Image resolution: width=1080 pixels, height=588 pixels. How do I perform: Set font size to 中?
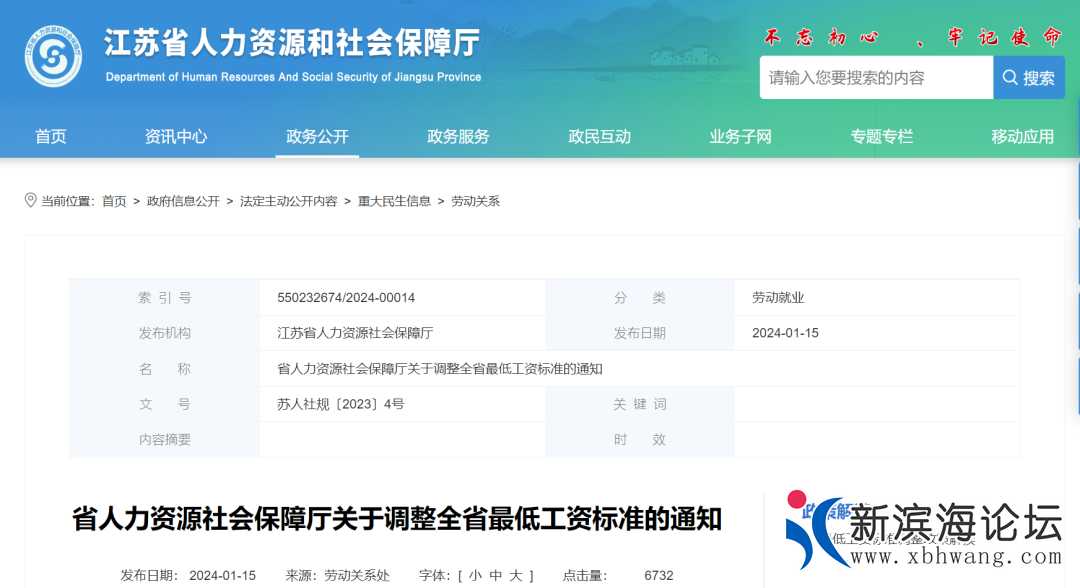coord(495,576)
